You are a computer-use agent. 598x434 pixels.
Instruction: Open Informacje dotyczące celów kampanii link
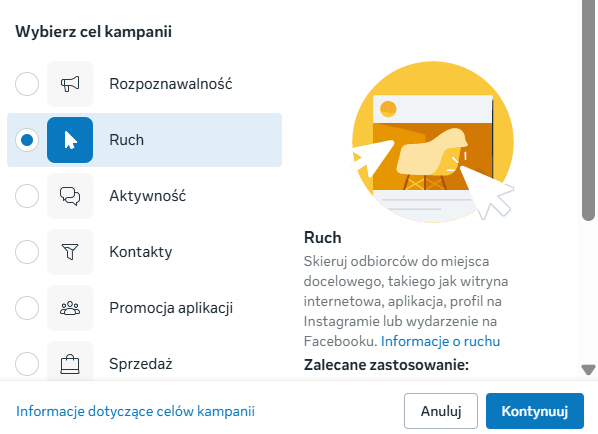coord(135,411)
